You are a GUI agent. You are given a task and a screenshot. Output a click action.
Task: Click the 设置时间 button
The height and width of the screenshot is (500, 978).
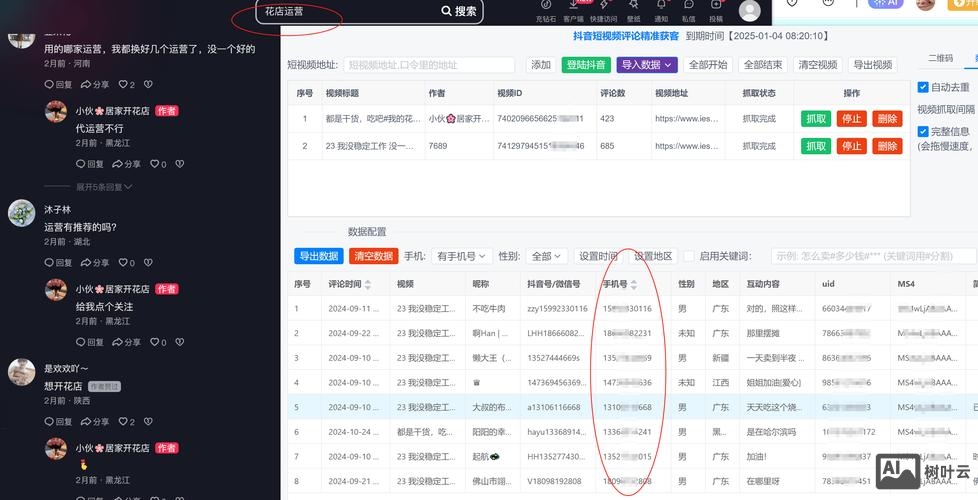(598, 256)
